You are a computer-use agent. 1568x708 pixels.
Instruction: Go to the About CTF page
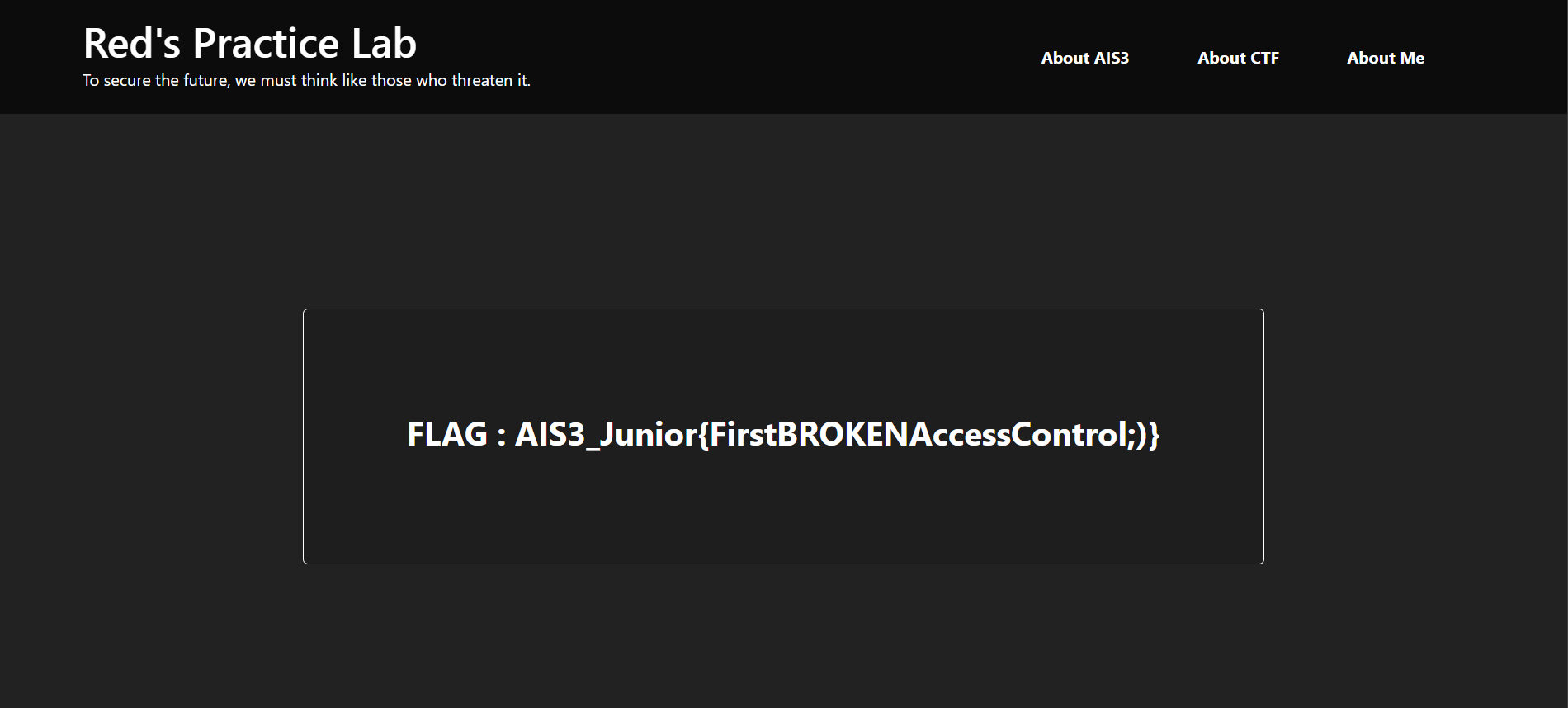click(1238, 58)
